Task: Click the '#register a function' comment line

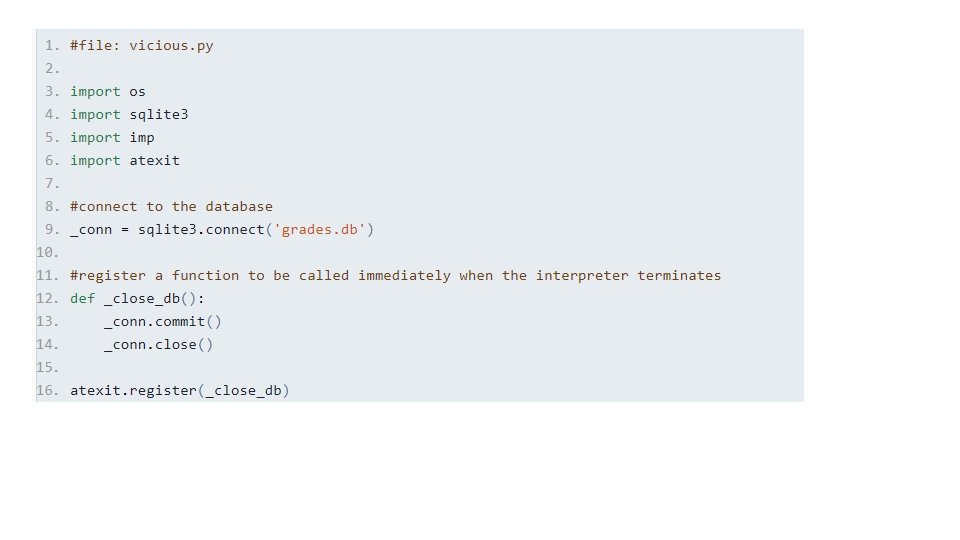Action: click(x=395, y=275)
